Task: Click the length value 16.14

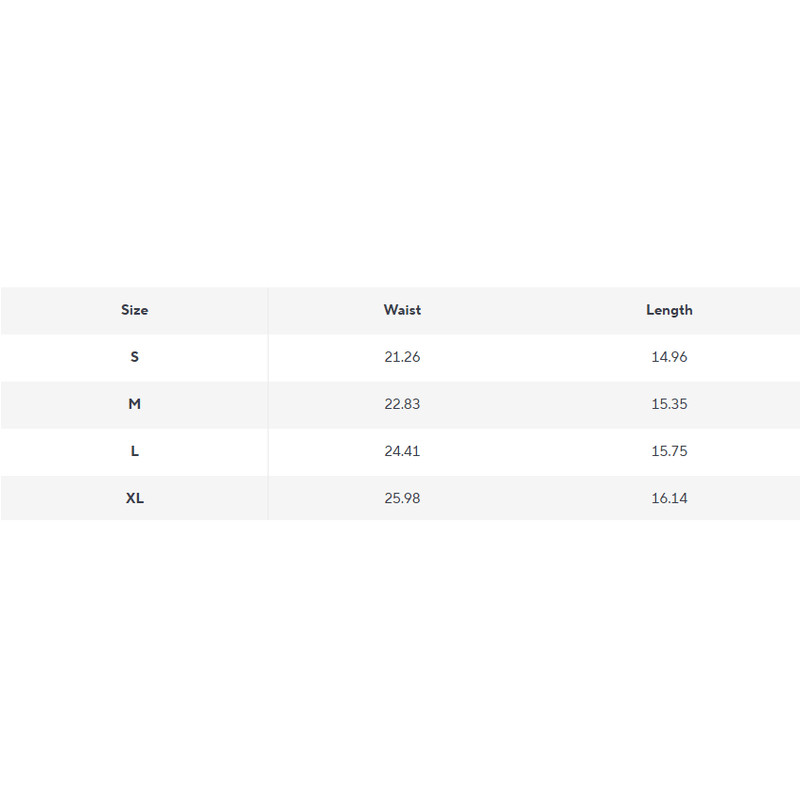Action: point(669,498)
